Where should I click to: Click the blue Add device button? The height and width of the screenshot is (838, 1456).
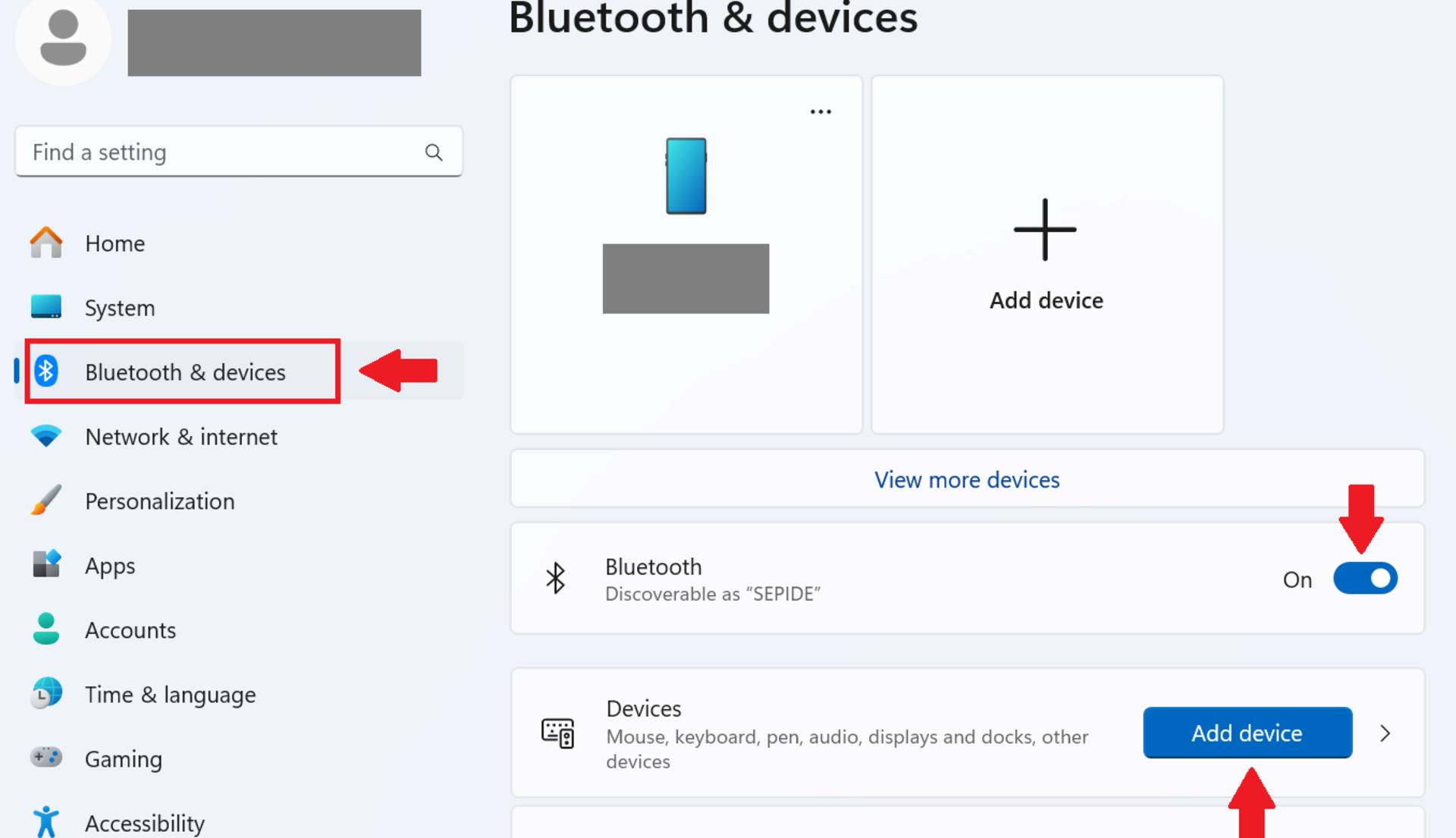point(1247,733)
